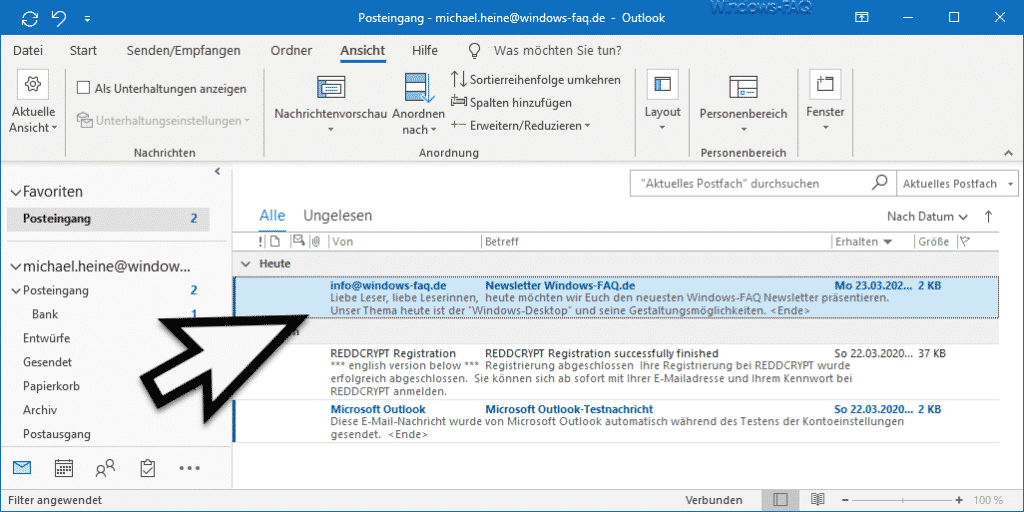Click 'Sortierreihenfolge umkehren'
This screenshot has width=1024, height=512.
[x=536, y=80]
